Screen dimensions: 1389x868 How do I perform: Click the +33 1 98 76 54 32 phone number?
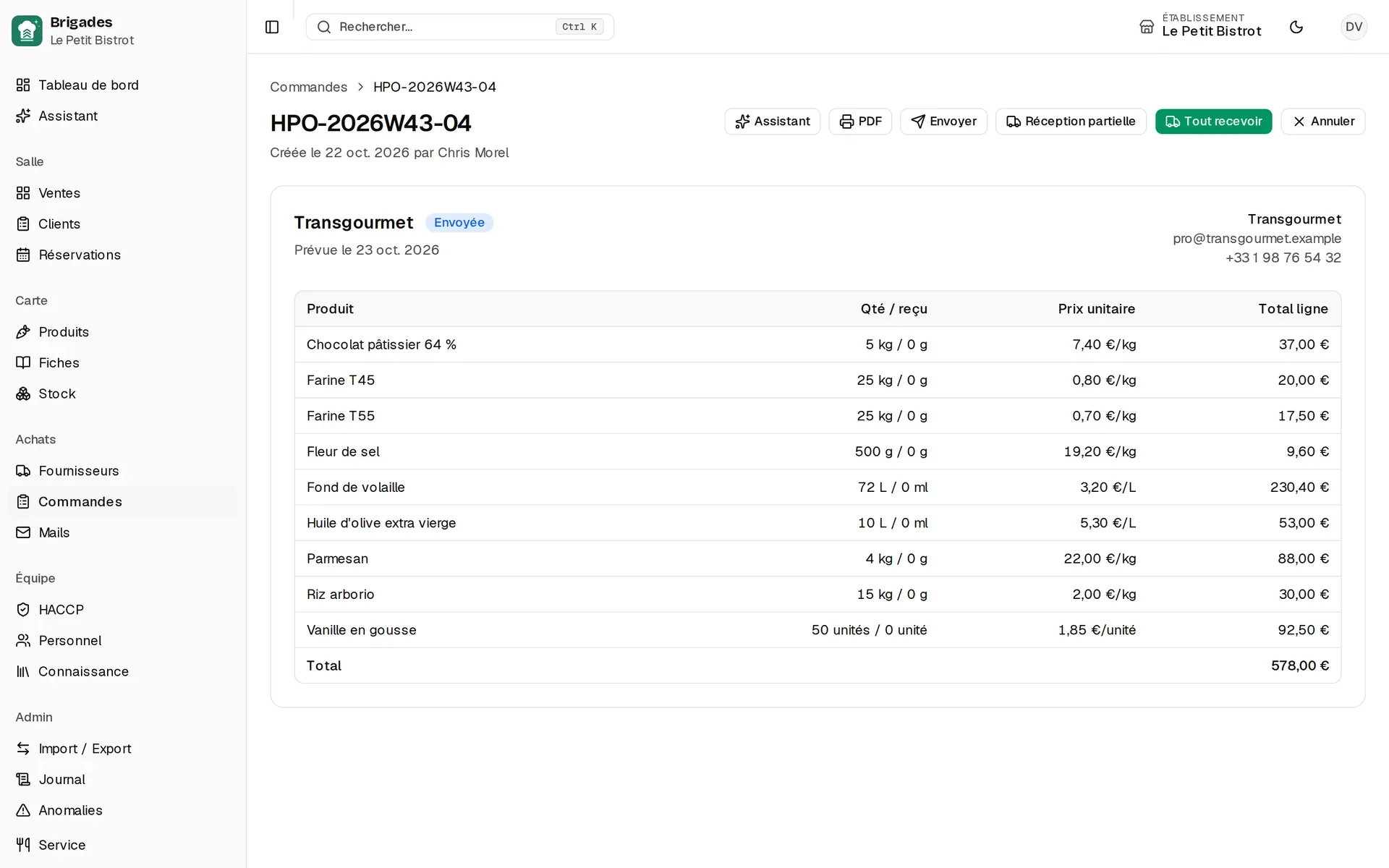1283,258
